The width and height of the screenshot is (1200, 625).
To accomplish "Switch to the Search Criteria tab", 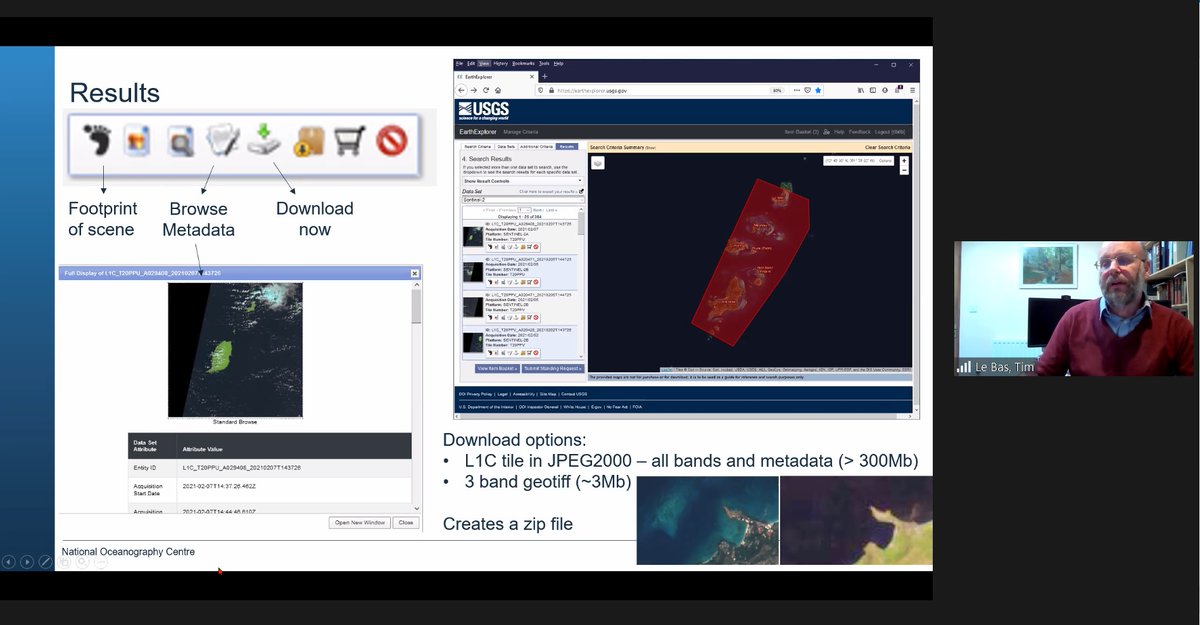I will 477,146.
